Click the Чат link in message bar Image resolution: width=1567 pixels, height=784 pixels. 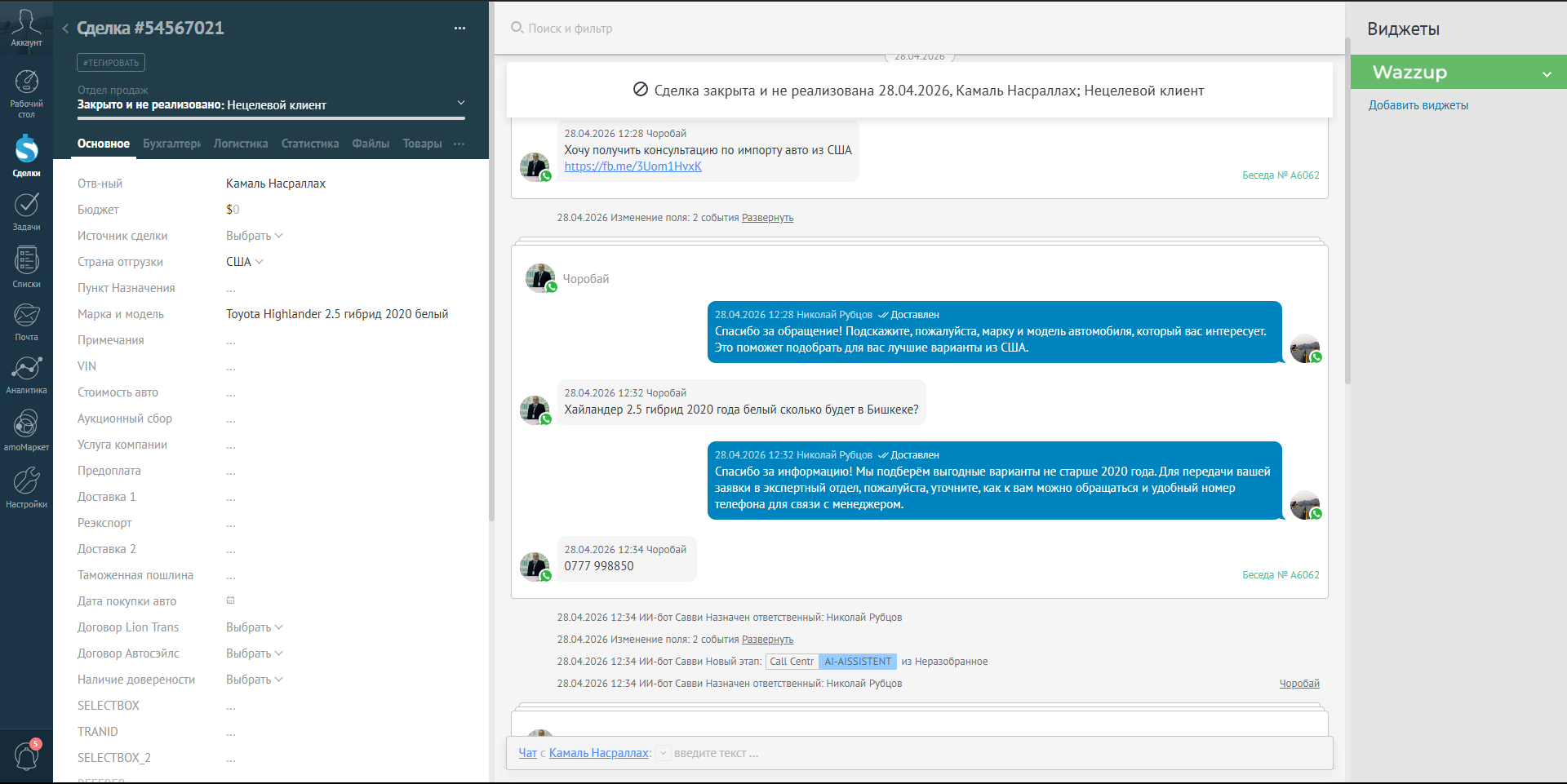tap(527, 753)
